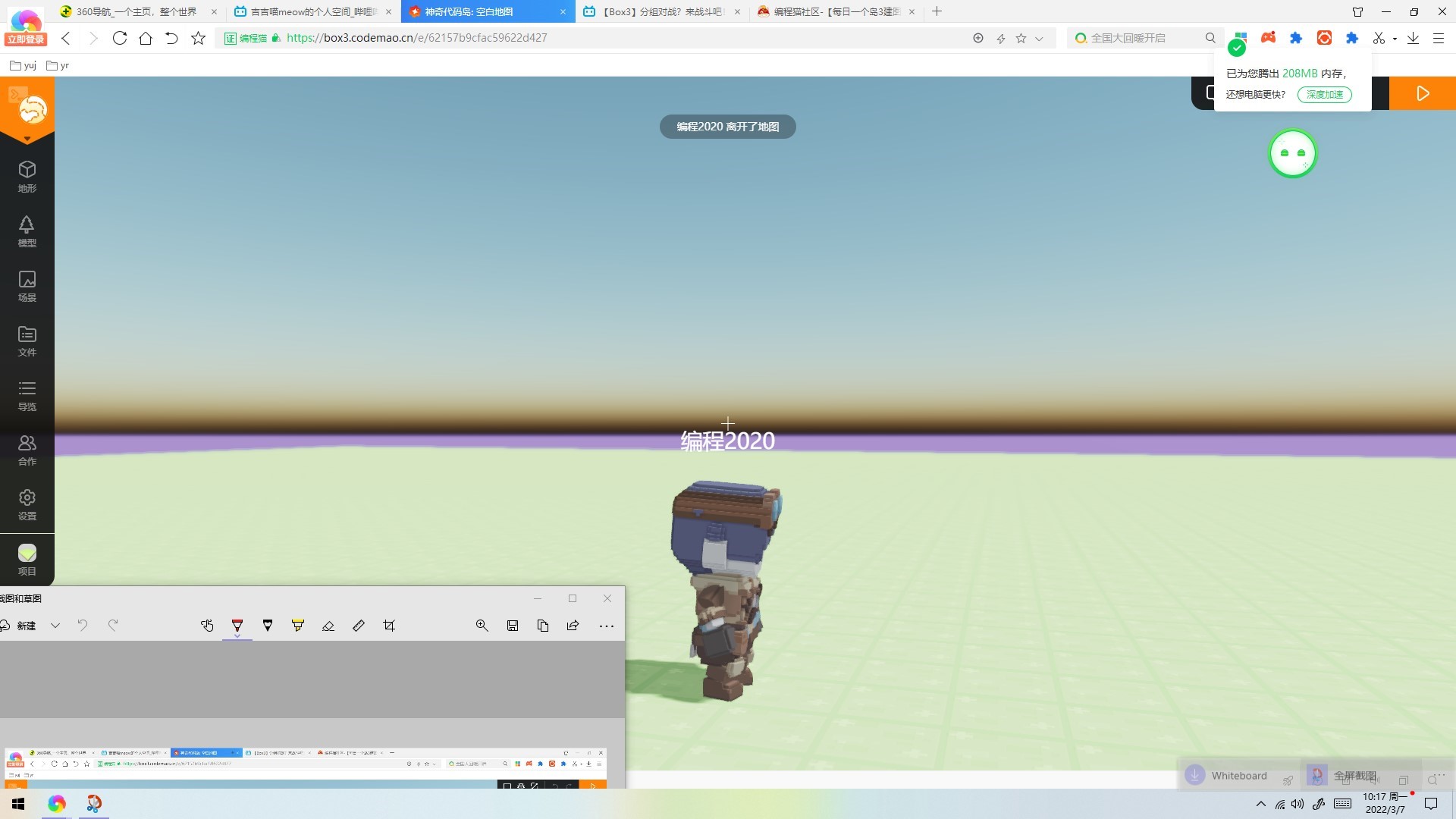Open the browser main menu
The height and width of the screenshot is (819, 1456).
pos(1438,38)
